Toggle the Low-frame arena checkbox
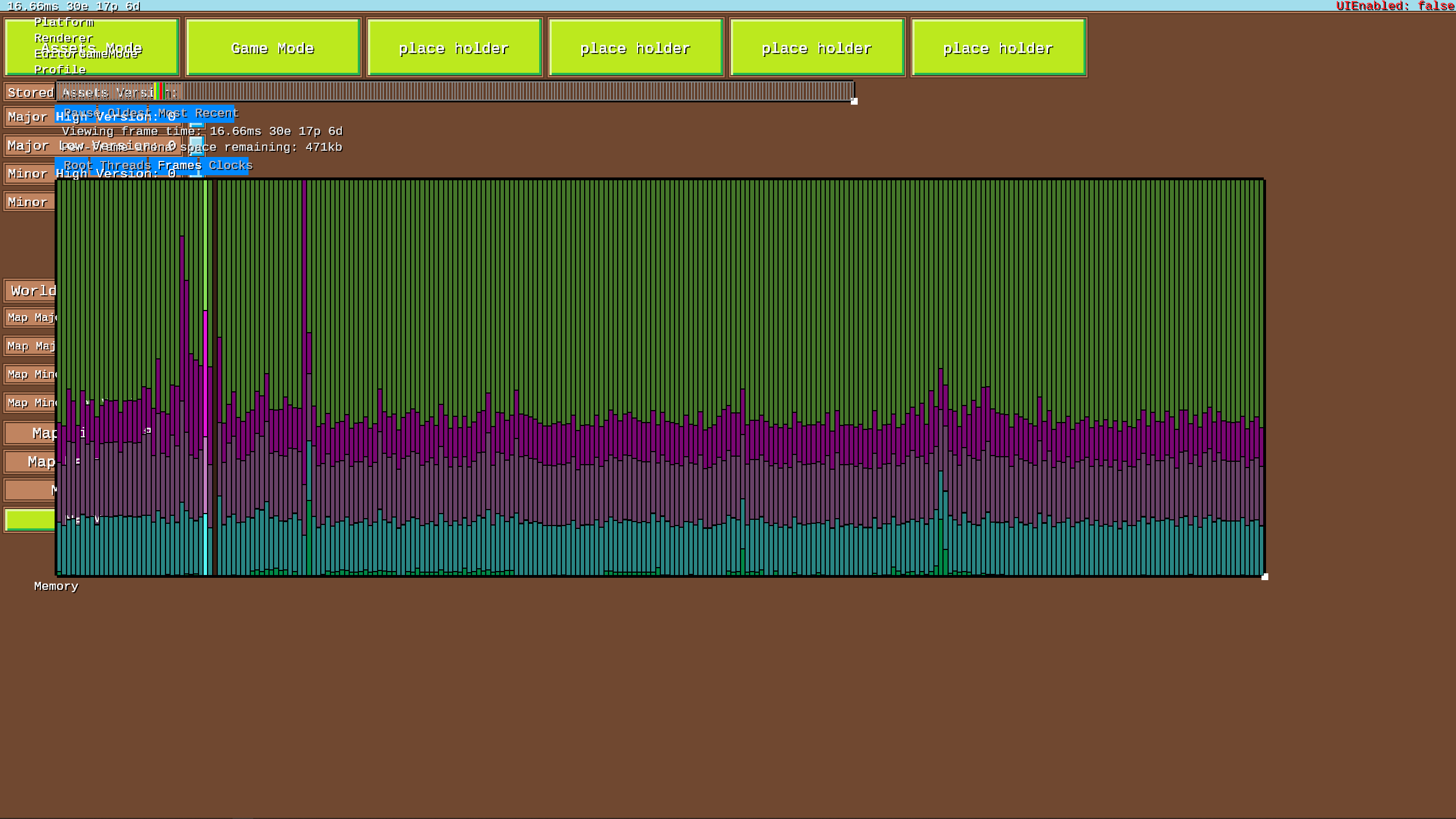Viewport: 1456px width, 819px height. (197, 145)
